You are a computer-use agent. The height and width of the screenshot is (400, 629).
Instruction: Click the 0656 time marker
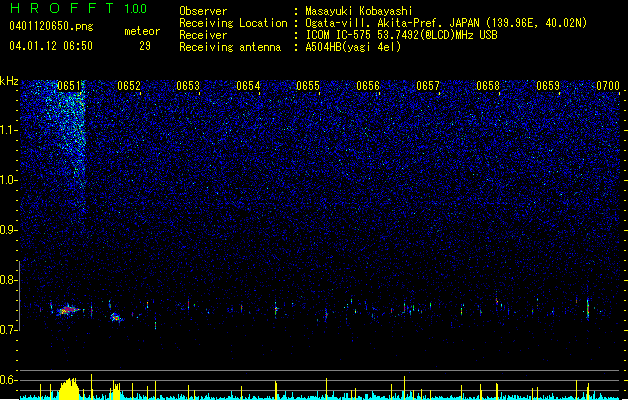coord(368,86)
